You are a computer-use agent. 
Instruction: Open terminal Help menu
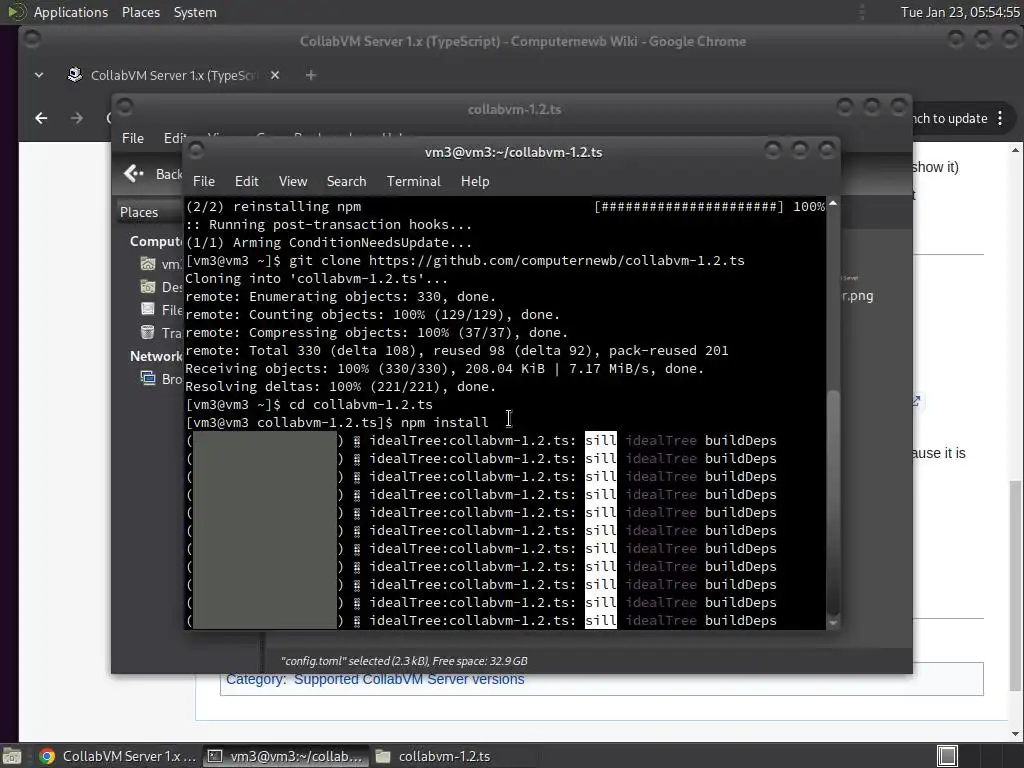pyautogui.click(x=475, y=181)
